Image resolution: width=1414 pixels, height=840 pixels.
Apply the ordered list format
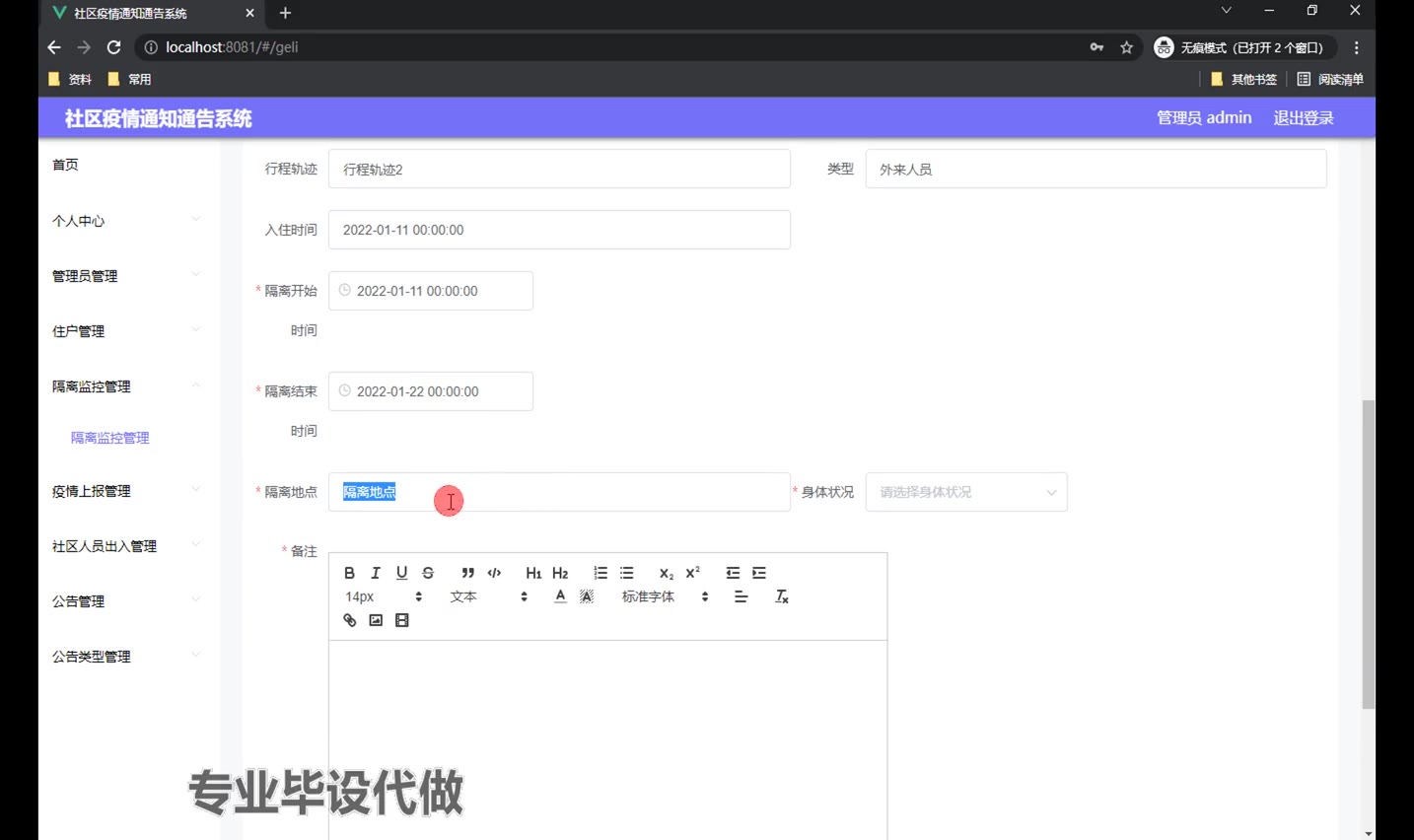tap(601, 573)
